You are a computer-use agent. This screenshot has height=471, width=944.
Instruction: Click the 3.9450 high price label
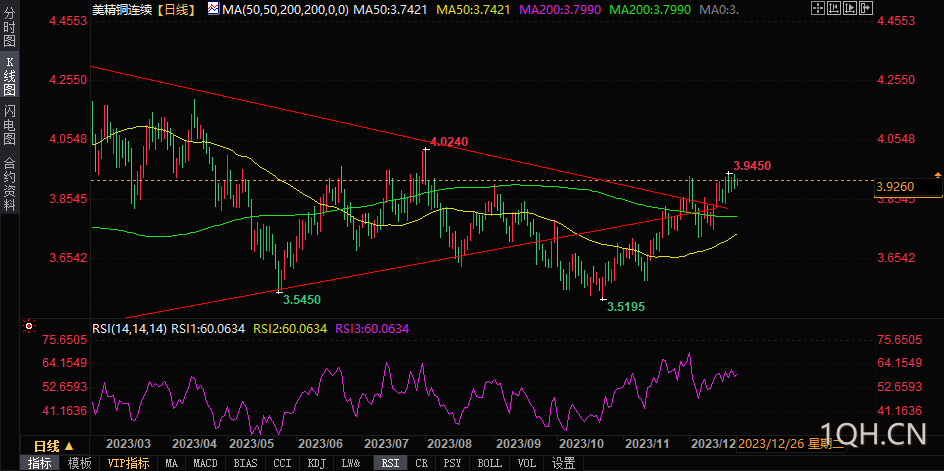click(752, 165)
